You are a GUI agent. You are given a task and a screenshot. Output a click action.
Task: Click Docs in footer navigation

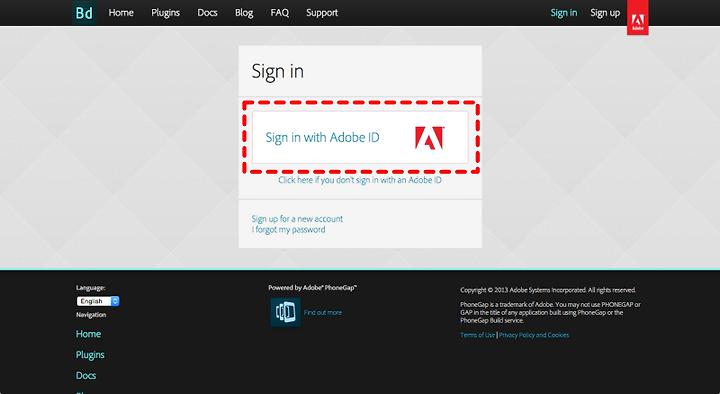(86, 375)
